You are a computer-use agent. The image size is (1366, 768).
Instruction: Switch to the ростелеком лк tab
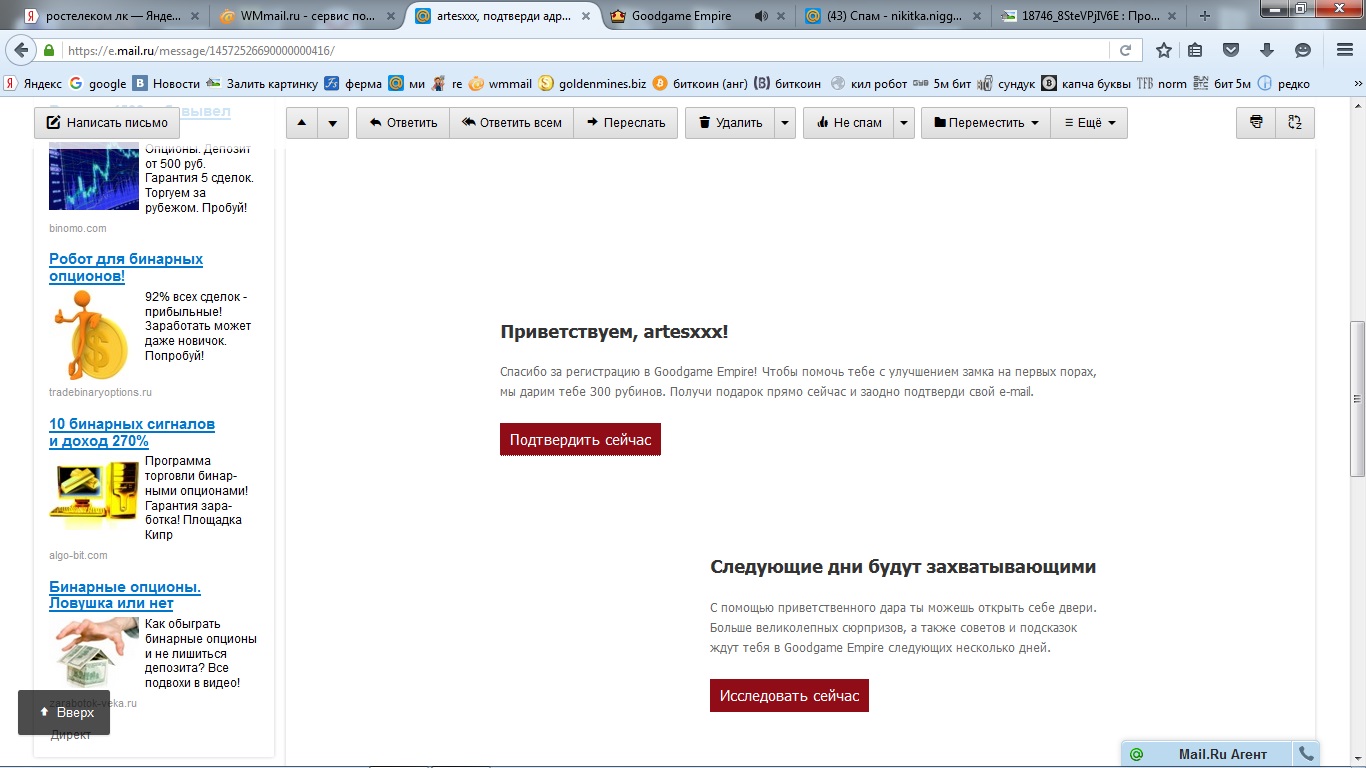point(111,16)
